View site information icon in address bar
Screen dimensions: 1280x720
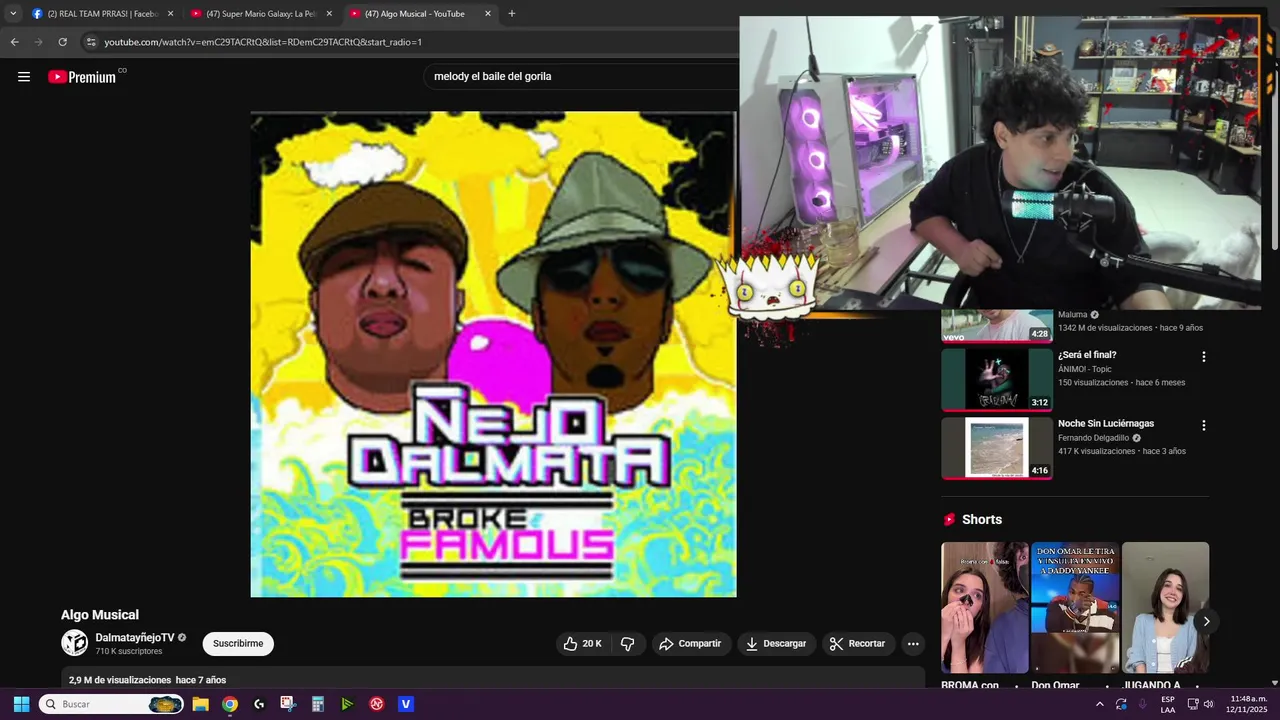(91, 42)
